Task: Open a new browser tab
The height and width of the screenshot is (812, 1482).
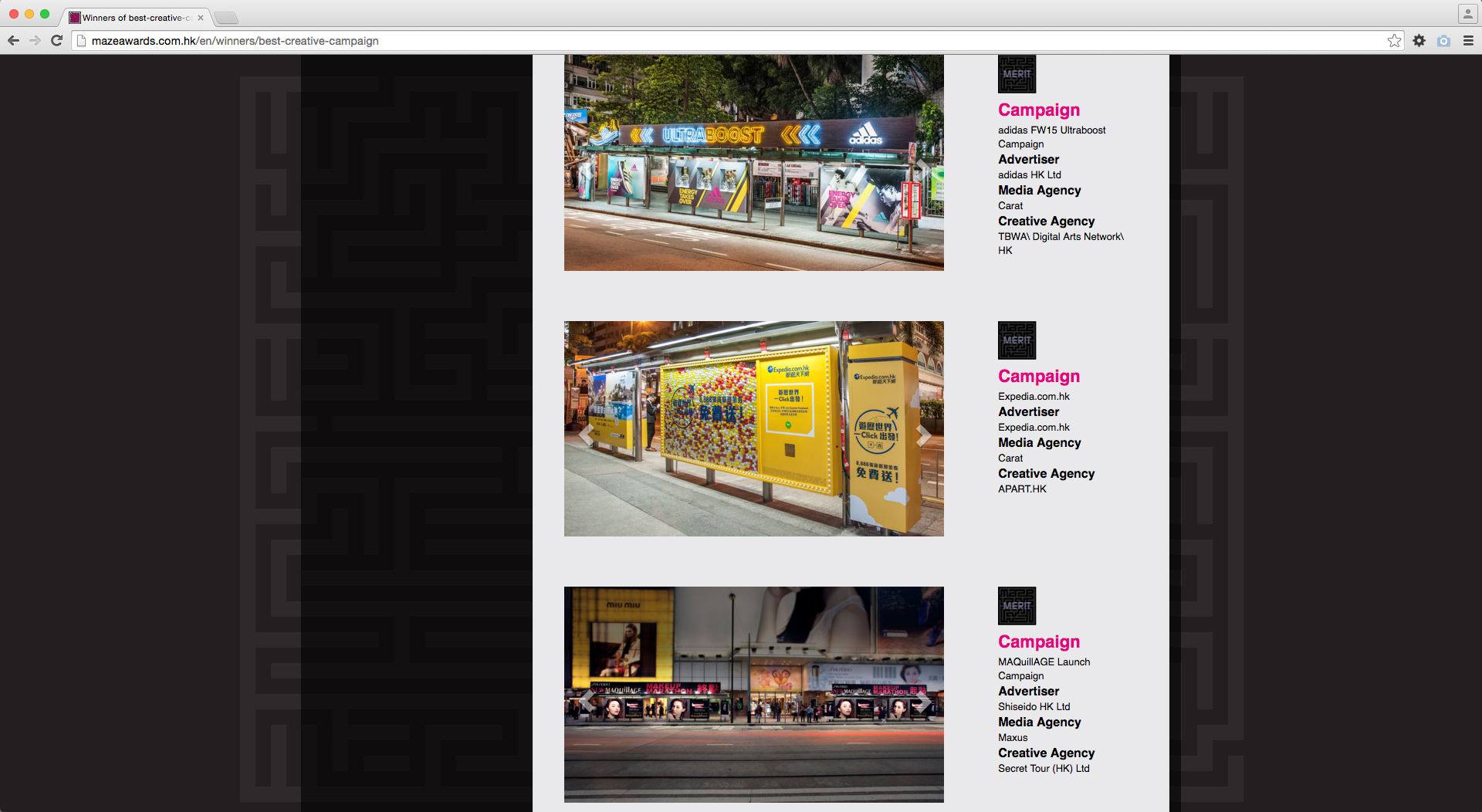Action: (226, 18)
